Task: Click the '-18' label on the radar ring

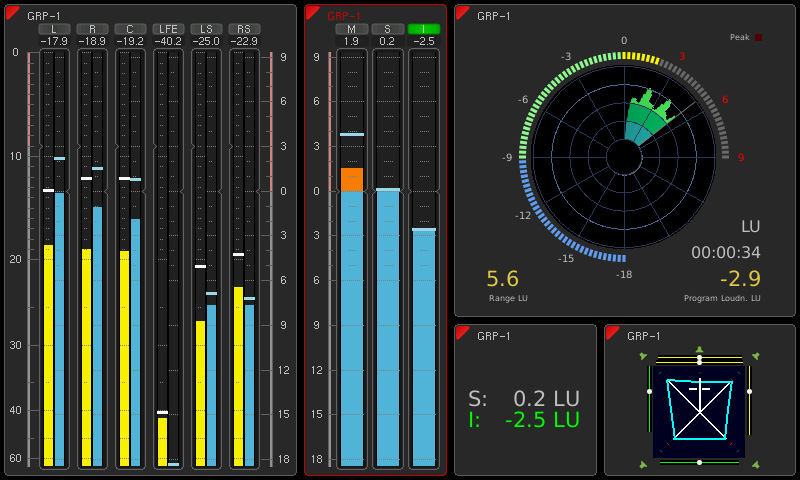Action: [623, 274]
